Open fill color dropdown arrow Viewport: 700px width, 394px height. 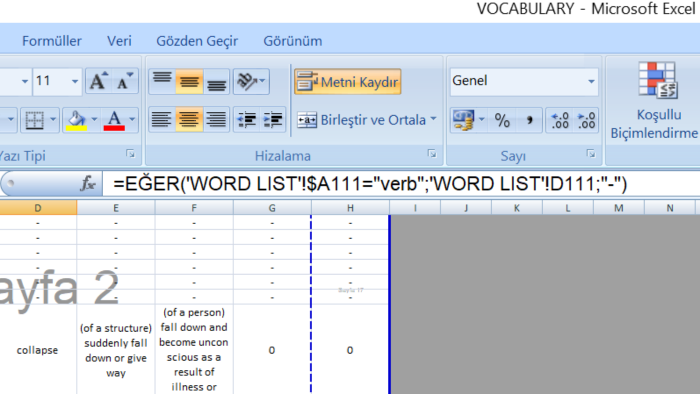pos(94,120)
